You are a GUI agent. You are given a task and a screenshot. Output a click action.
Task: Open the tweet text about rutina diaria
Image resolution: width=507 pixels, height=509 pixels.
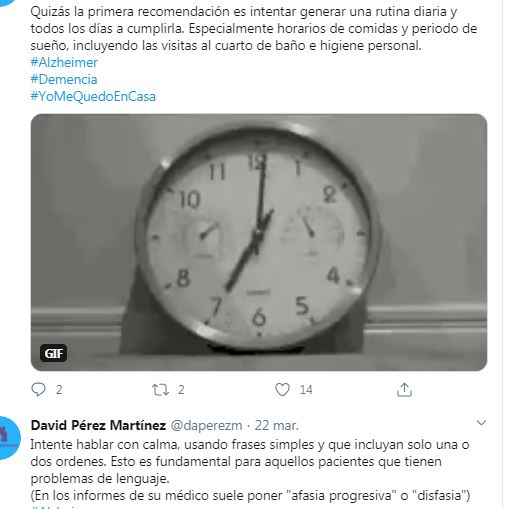click(x=254, y=28)
